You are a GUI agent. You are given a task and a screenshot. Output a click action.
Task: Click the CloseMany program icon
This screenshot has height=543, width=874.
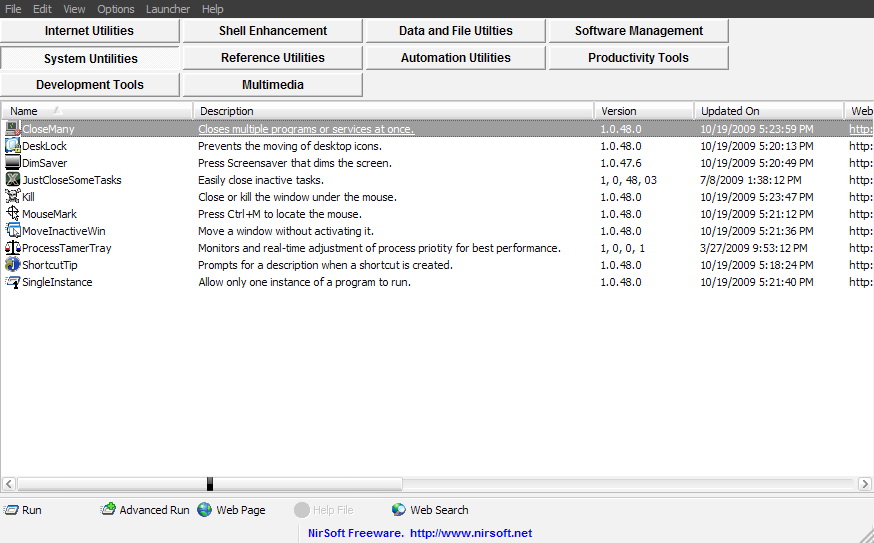(13, 129)
